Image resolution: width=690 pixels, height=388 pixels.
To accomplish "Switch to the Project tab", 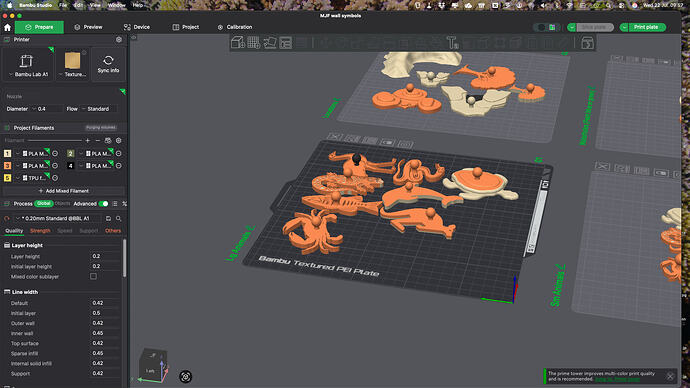I will [x=186, y=27].
